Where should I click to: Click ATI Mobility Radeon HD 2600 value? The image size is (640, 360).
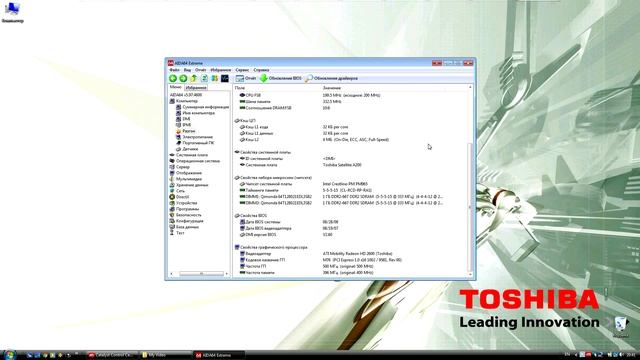pos(358,253)
